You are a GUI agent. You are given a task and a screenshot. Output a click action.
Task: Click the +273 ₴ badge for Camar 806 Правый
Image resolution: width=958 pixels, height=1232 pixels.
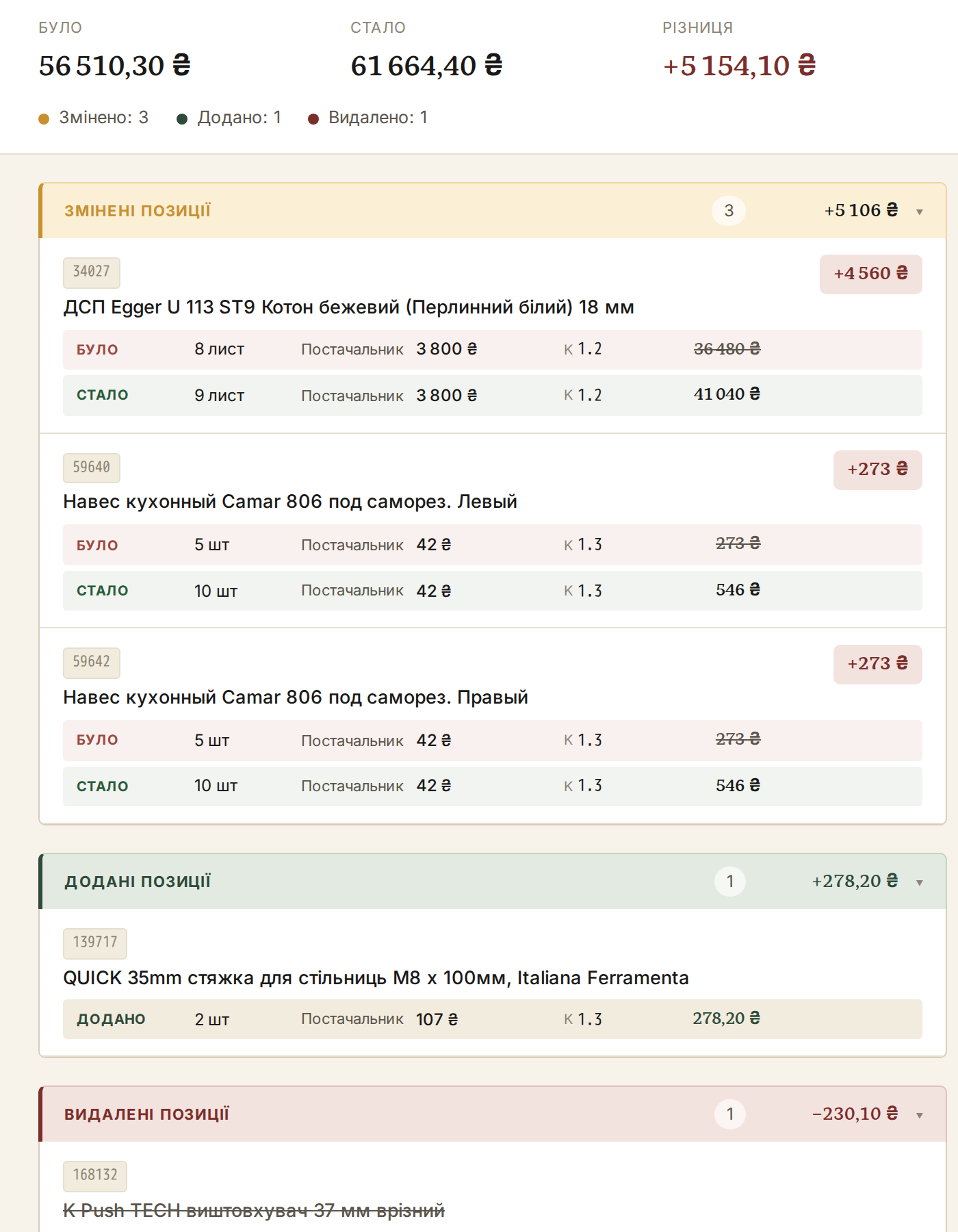tap(877, 664)
